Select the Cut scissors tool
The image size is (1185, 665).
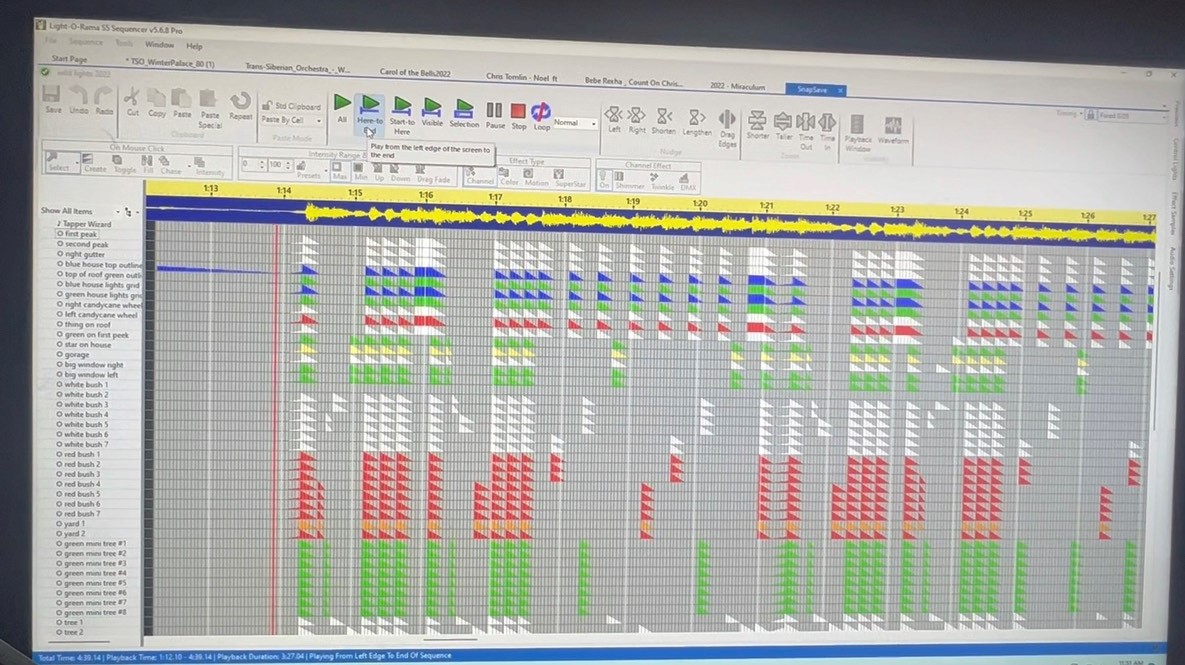coord(132,101)
